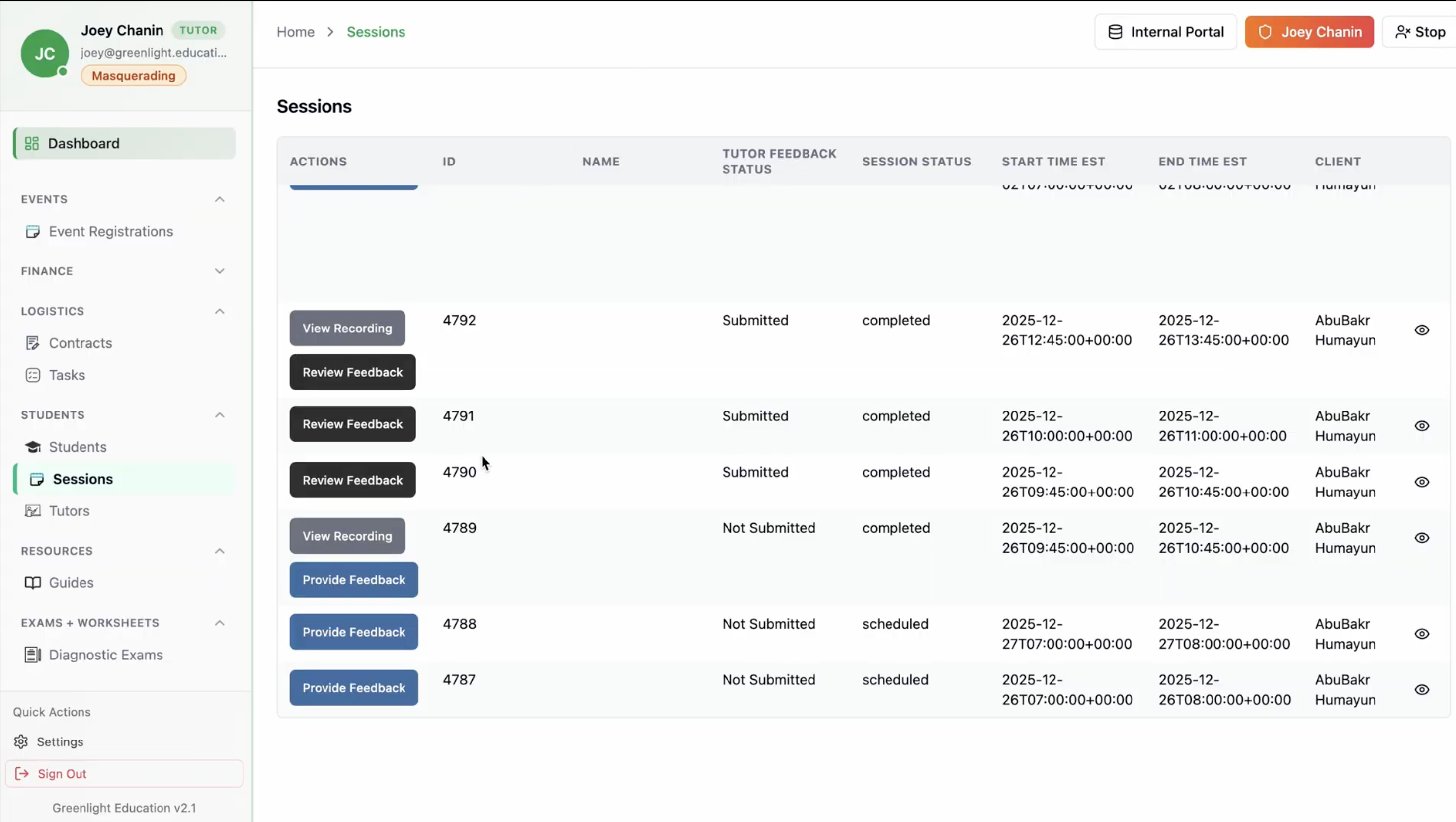Open the Tutors page
The image size is (1456, 822).
pos(69,510)
